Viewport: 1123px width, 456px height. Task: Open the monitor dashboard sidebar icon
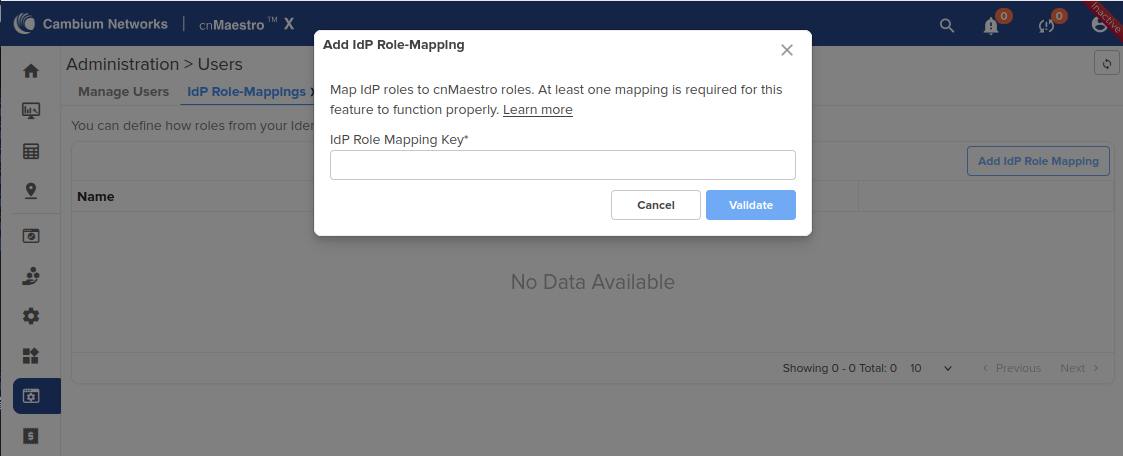[31, 111]
